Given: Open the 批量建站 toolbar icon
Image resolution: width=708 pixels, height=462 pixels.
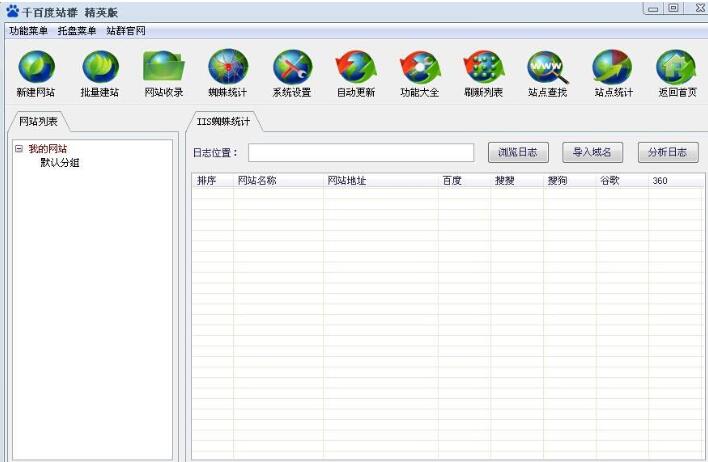Looking at the screenshot, I should click(100, 67).
